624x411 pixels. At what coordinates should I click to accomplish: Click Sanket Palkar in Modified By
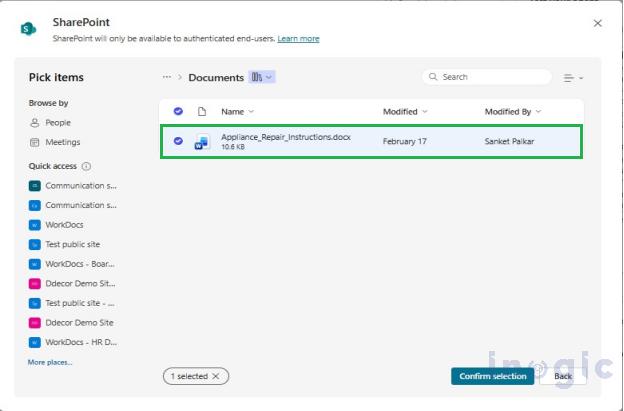click(x=509, y=141)
